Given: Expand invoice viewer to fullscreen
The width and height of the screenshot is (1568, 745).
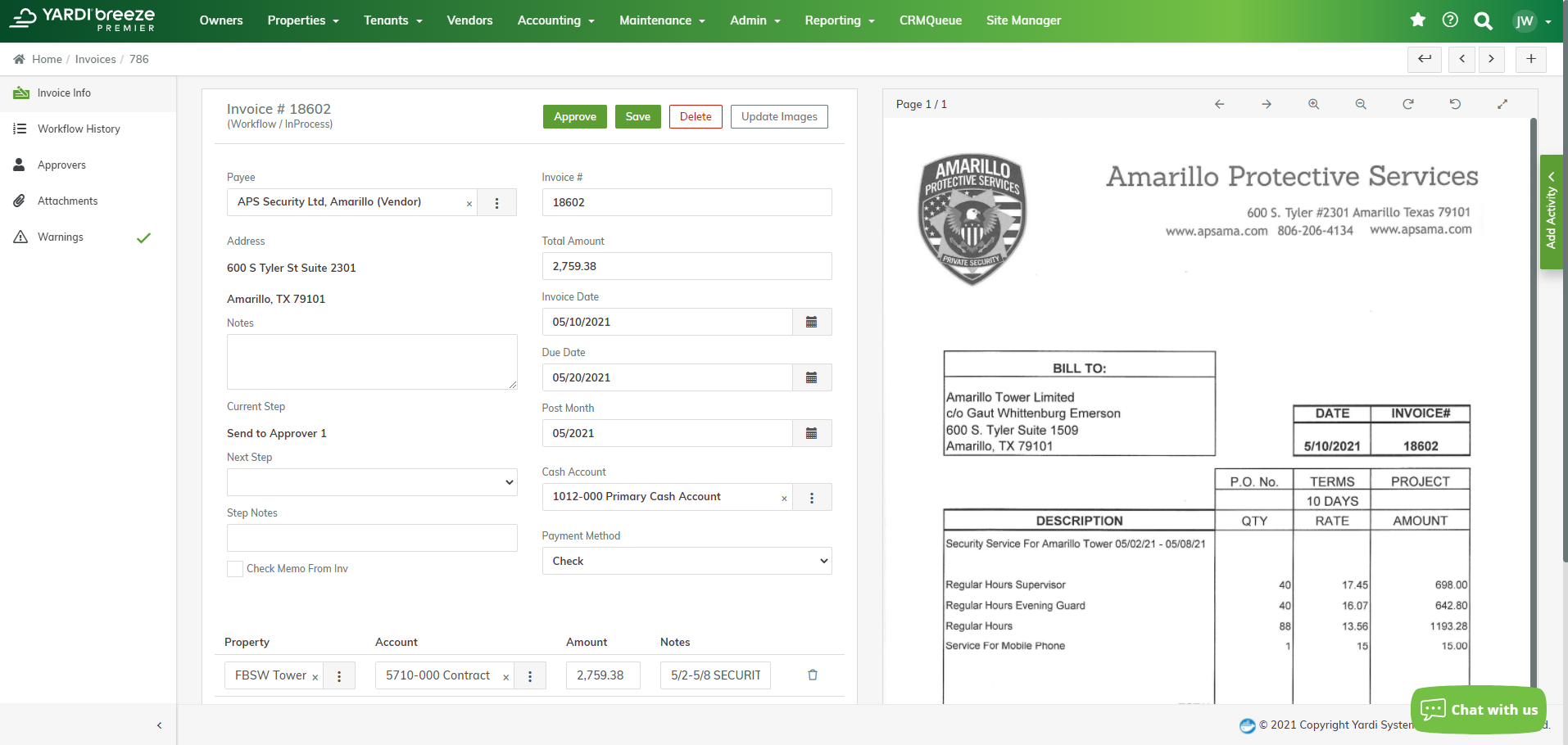Looking at the screenshot, I should click(1502, 104).
